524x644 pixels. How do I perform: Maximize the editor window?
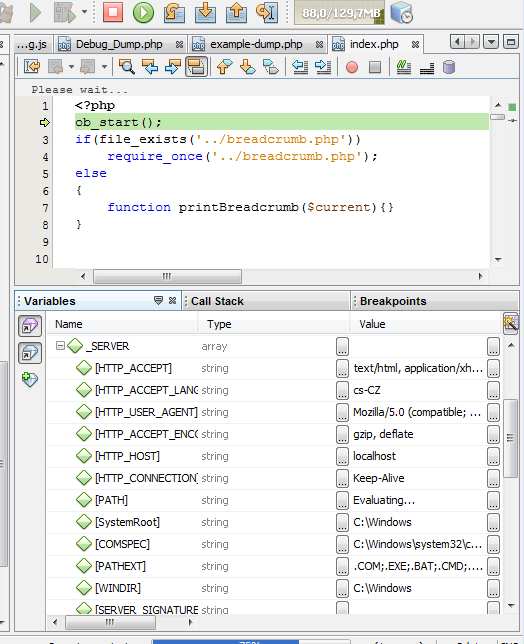pos(511,42)
